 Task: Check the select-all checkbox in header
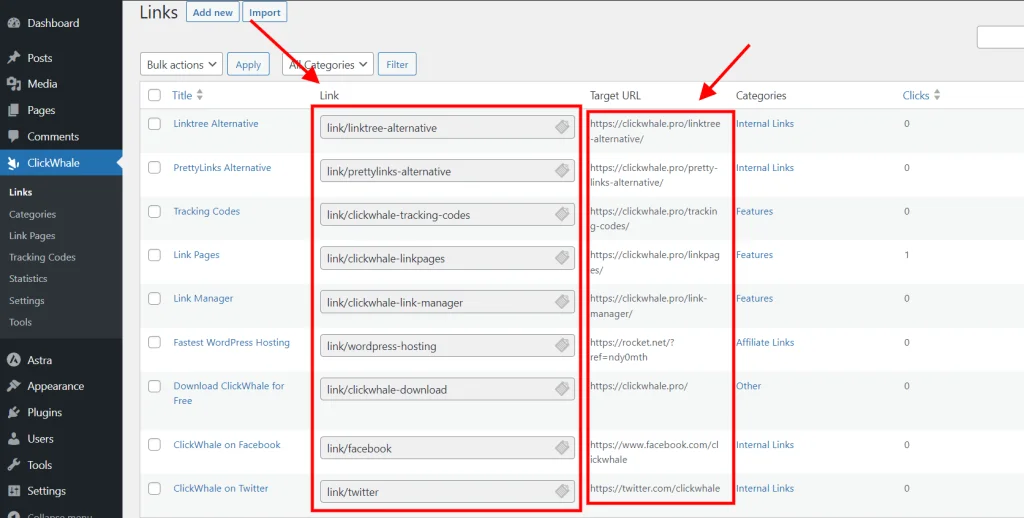tap(154, 96)
